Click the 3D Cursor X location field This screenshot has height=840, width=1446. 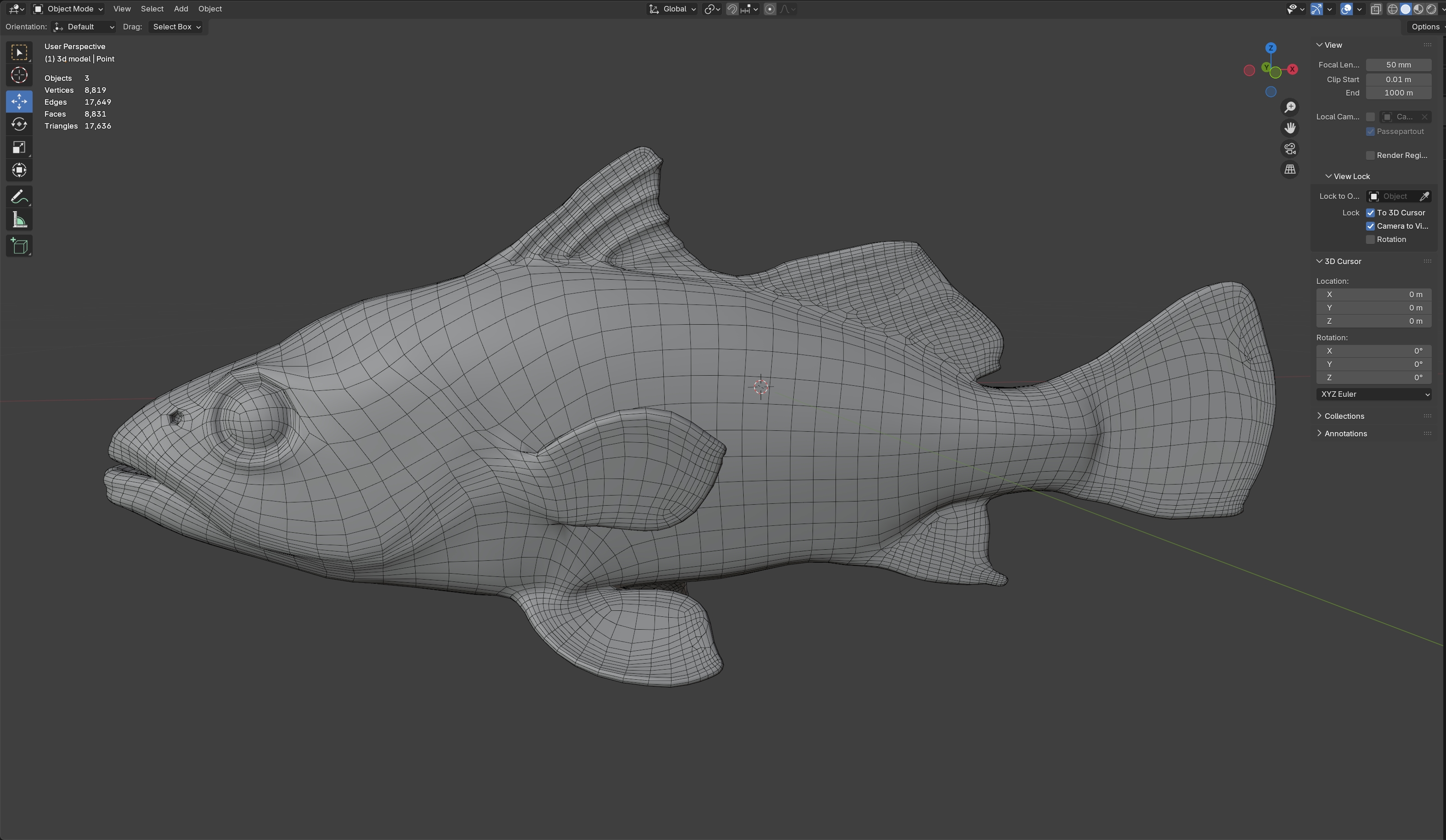click(x=1374, y=294)
